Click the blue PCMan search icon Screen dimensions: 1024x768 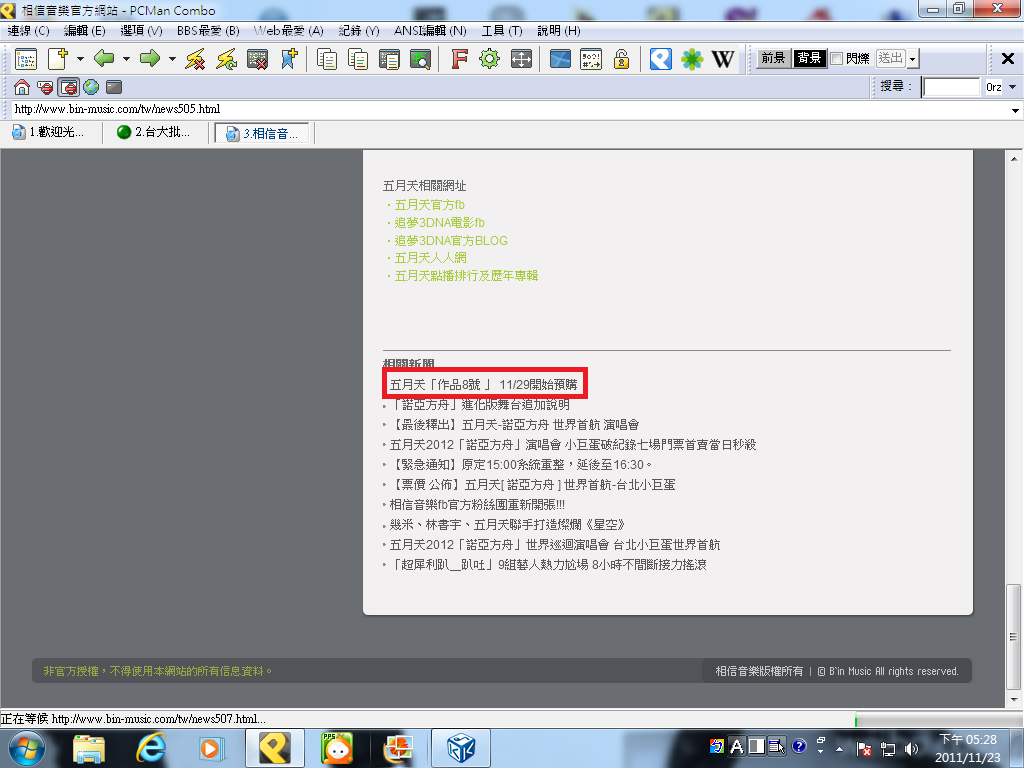click(x=660, y=59)
